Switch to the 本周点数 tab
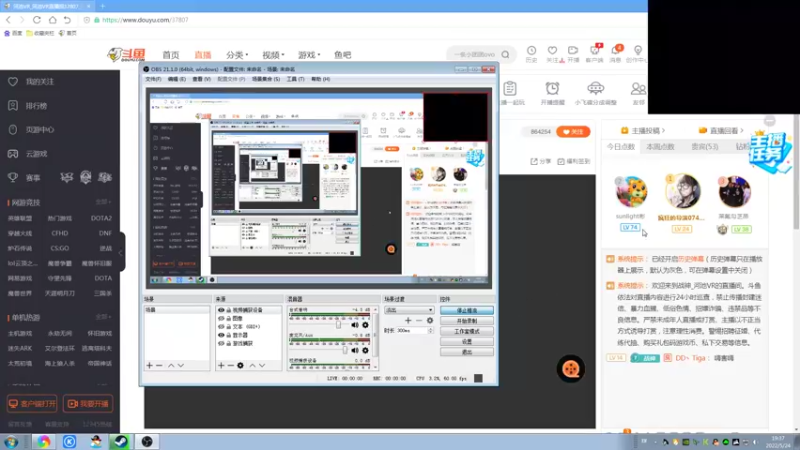The width and height of the screenshot is (800, 450). coord(660,147)
